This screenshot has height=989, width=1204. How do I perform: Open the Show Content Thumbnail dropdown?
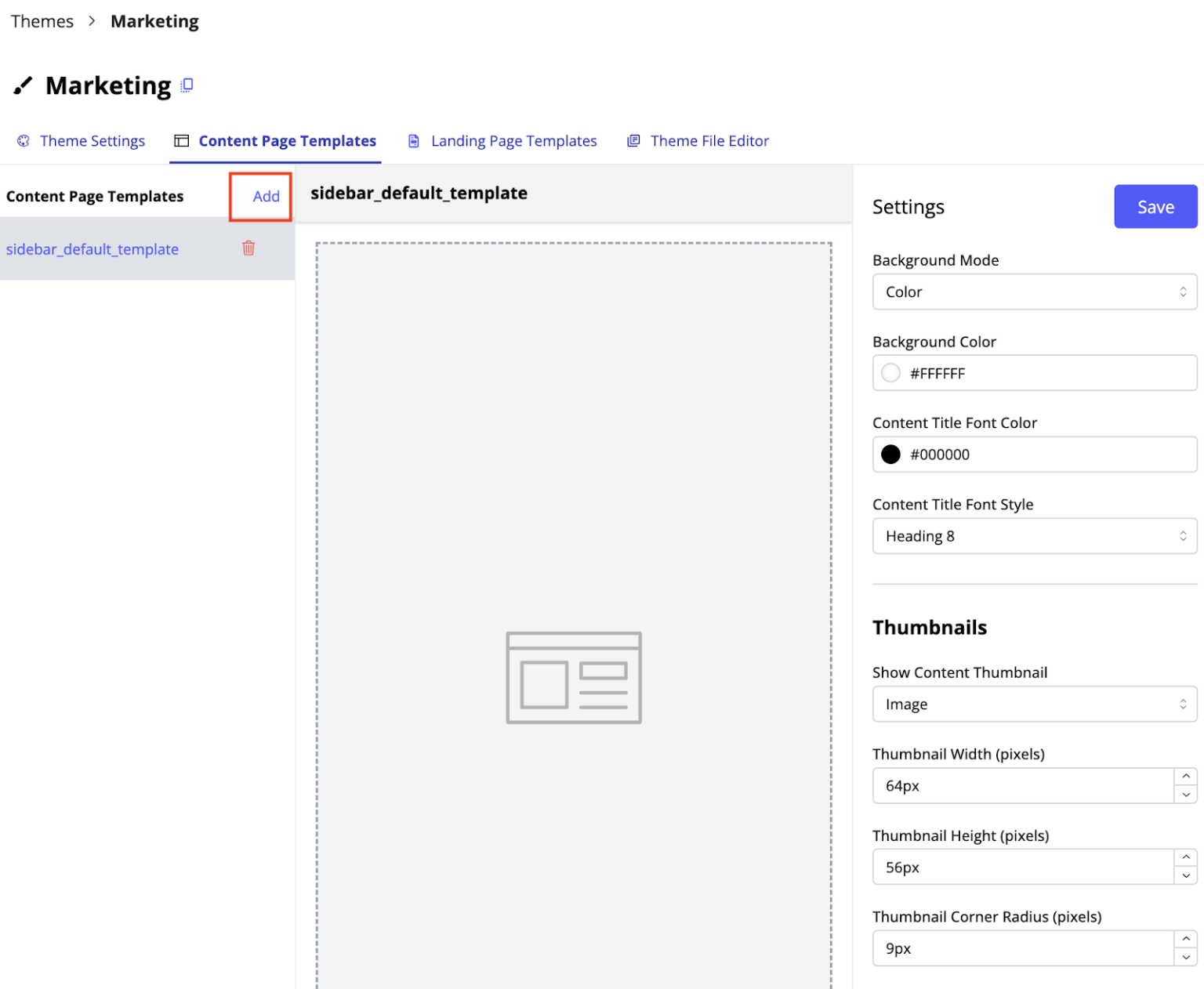coord(1034,704)
